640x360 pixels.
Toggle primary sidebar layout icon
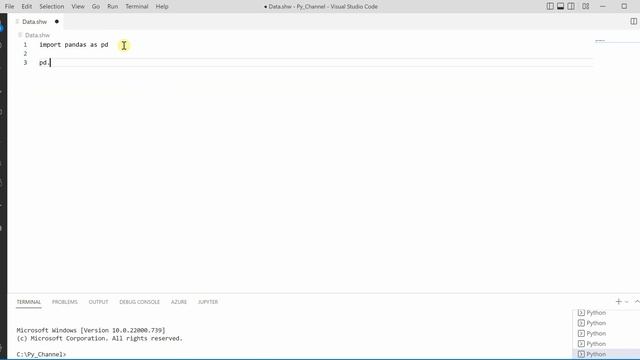[550, 7]
